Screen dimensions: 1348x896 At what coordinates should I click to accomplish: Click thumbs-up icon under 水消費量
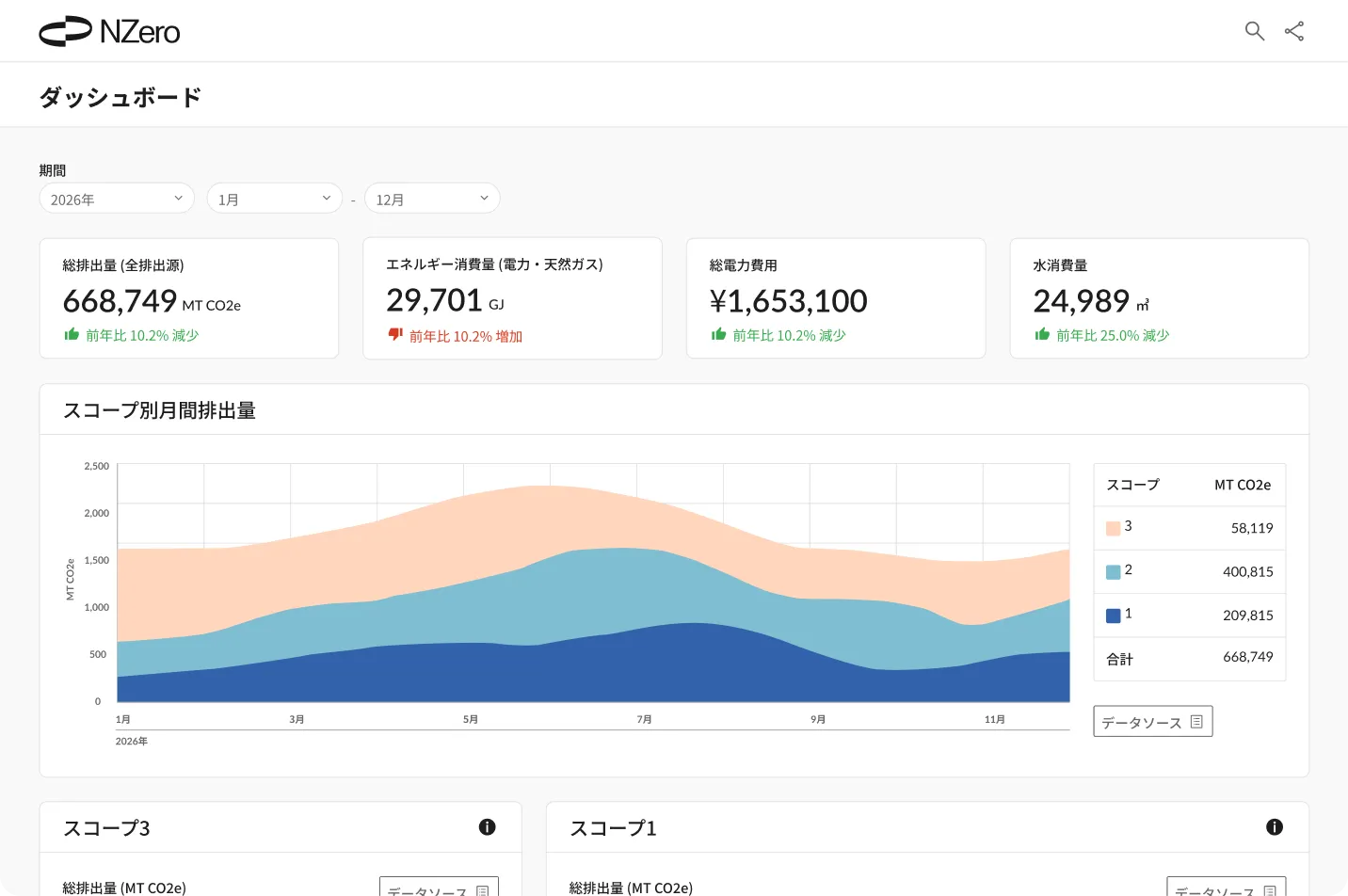[1042, 334]
